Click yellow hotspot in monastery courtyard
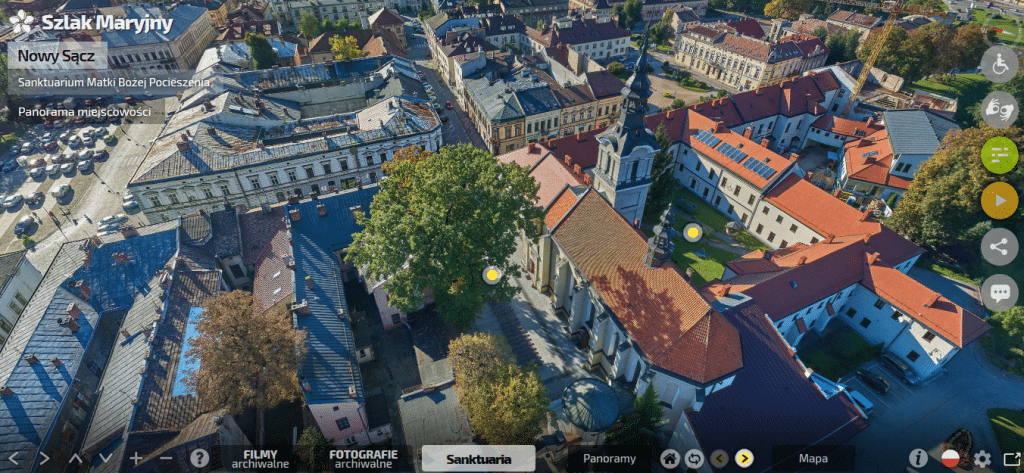The image size is (1024, 473). [692, 232]
